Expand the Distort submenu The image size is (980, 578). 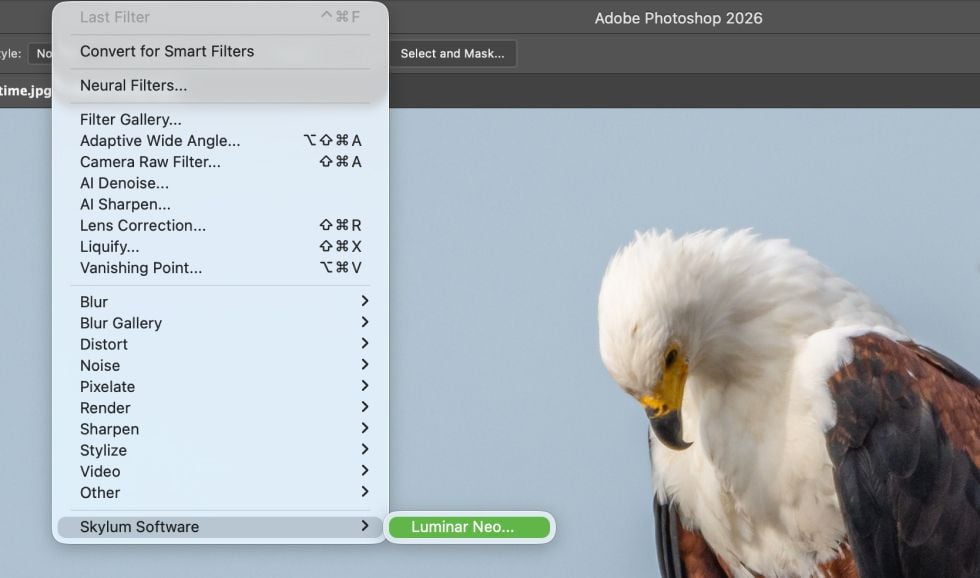[x=220, y=344]
